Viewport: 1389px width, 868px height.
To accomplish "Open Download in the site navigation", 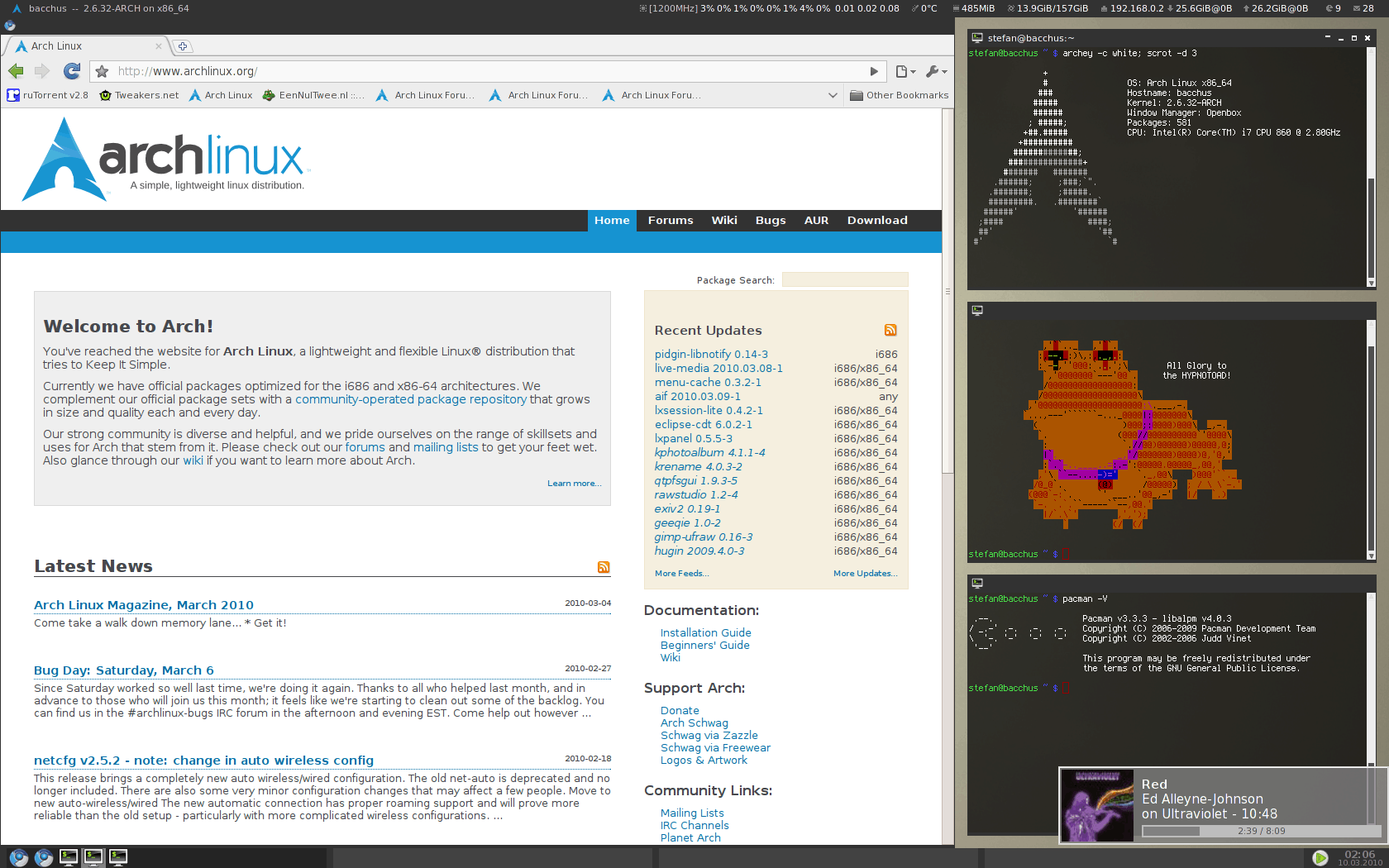I will (x=877, y=221).
